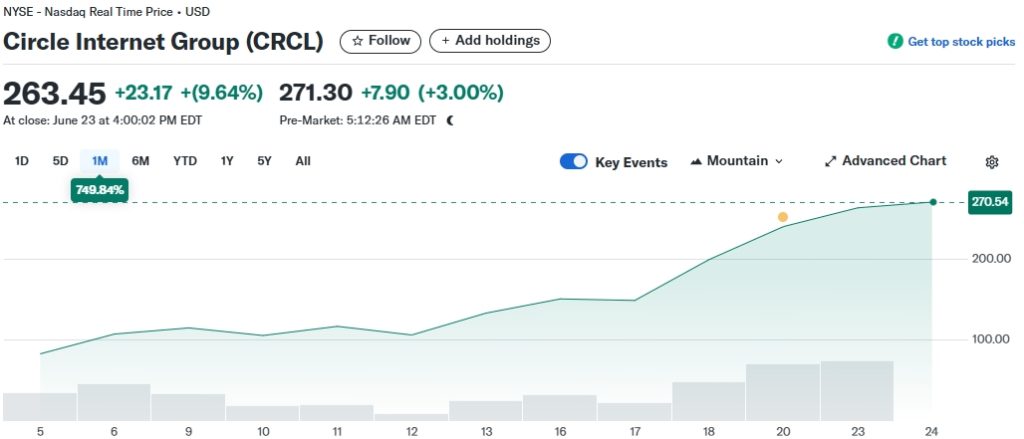This screenshot has width=1024, height=439.
Task: Open the Mountain chart type dropdown
Action: pyautogui.click(x=737, y=162)
